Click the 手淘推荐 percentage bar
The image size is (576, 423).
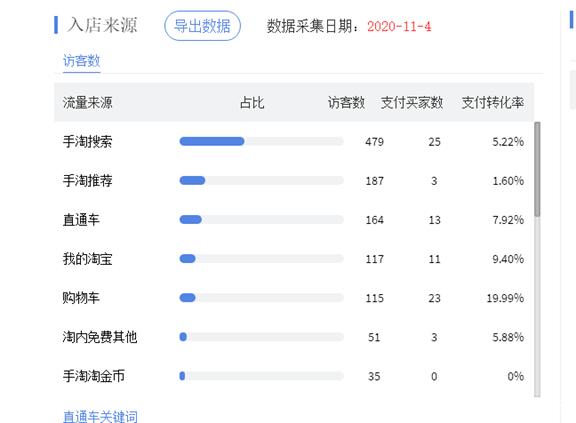coord(262,180)
